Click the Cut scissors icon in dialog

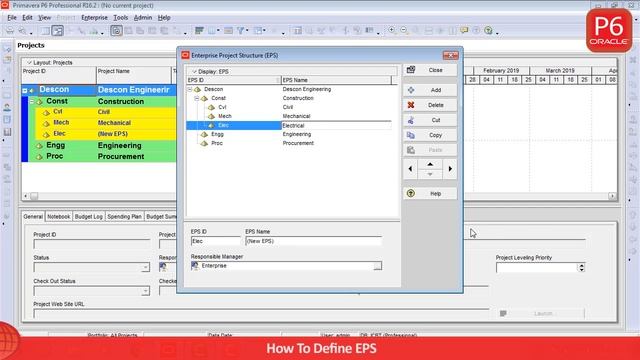(x=411, y=120)
